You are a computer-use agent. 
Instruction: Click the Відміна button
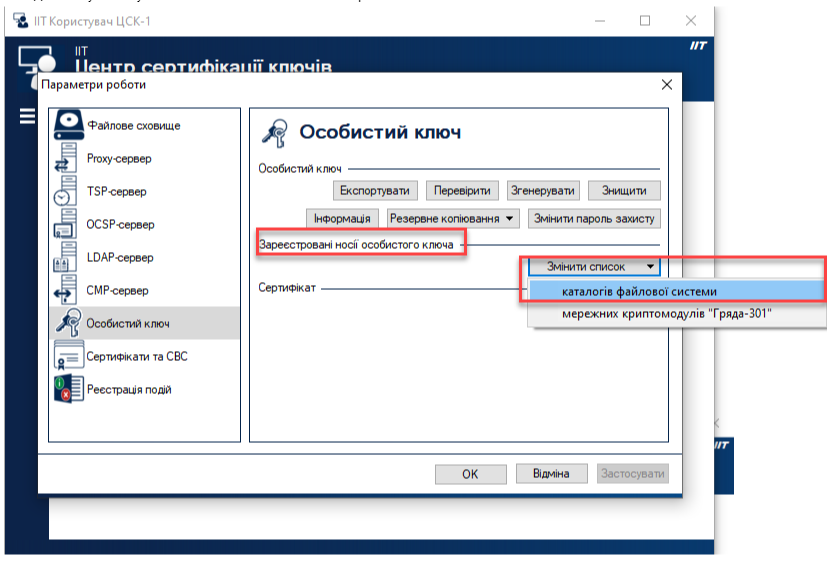tap(552, 474)
